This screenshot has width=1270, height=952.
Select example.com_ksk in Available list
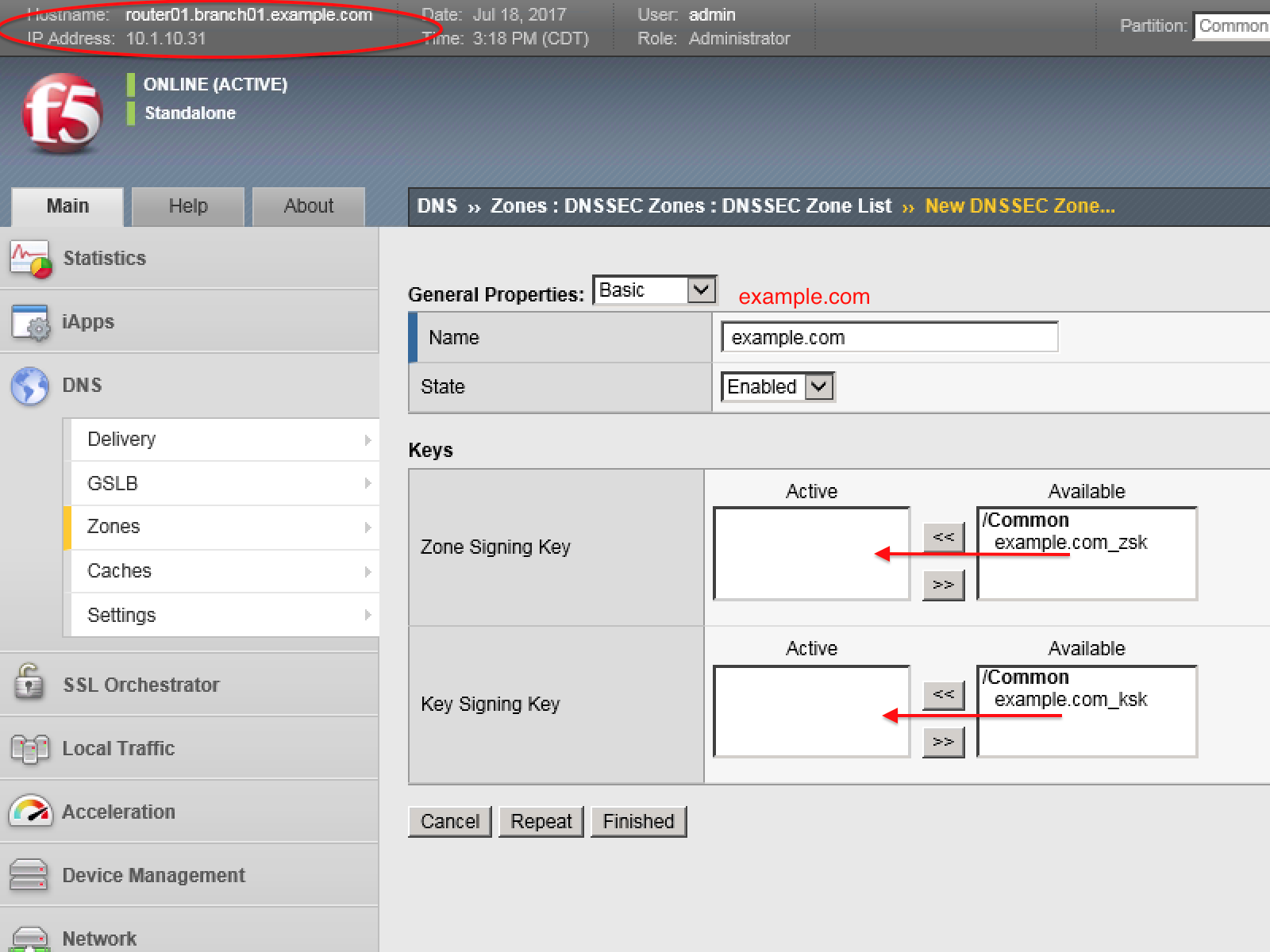click(x=1070, y=700)
